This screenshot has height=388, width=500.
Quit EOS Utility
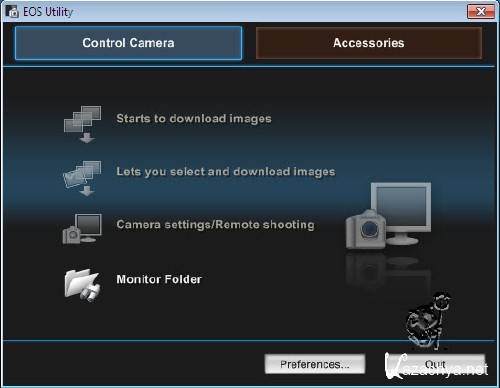click(x=435, y=364)
